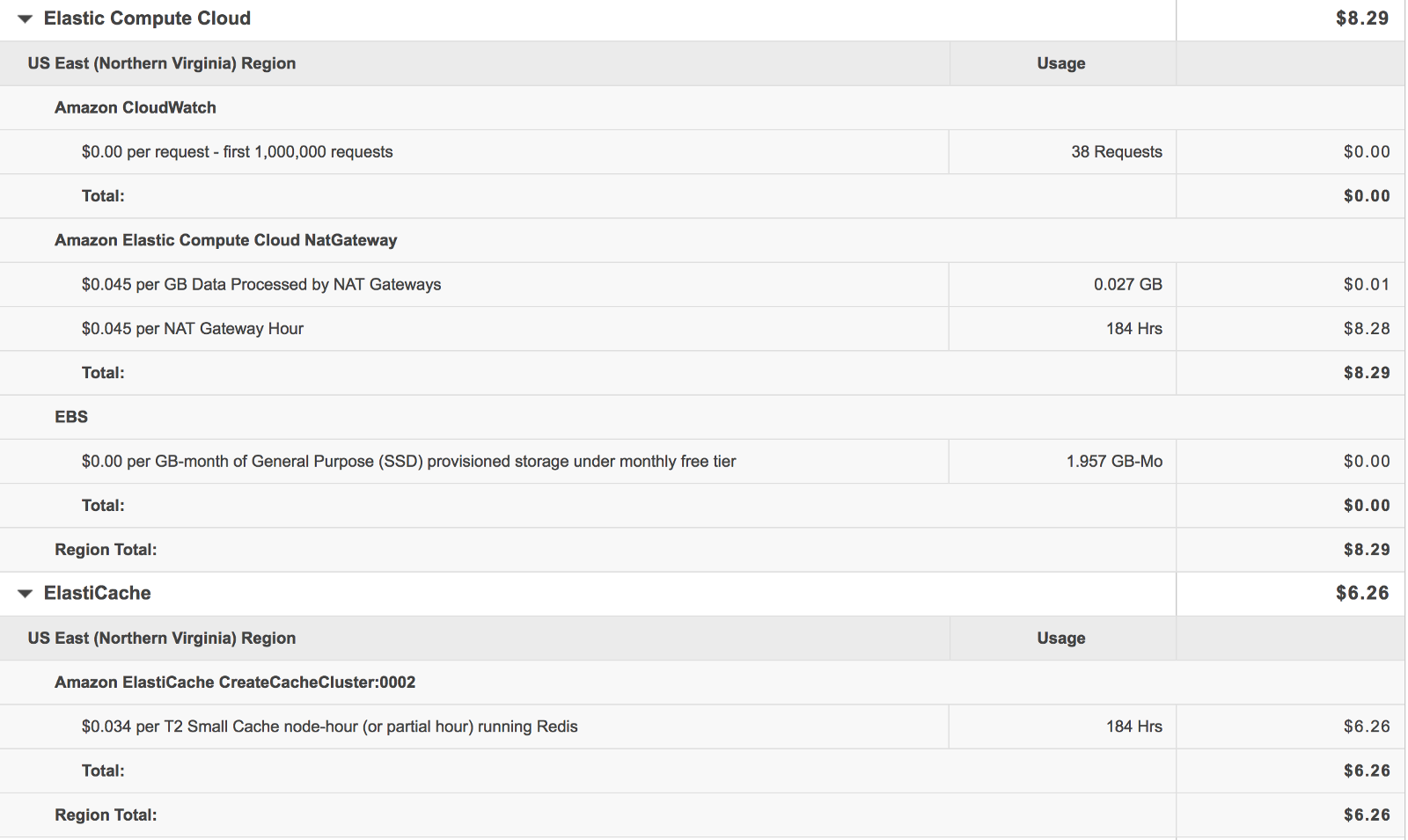
Task: Click the Usage column header under ElastiCache
Action: click(1060, 639)
